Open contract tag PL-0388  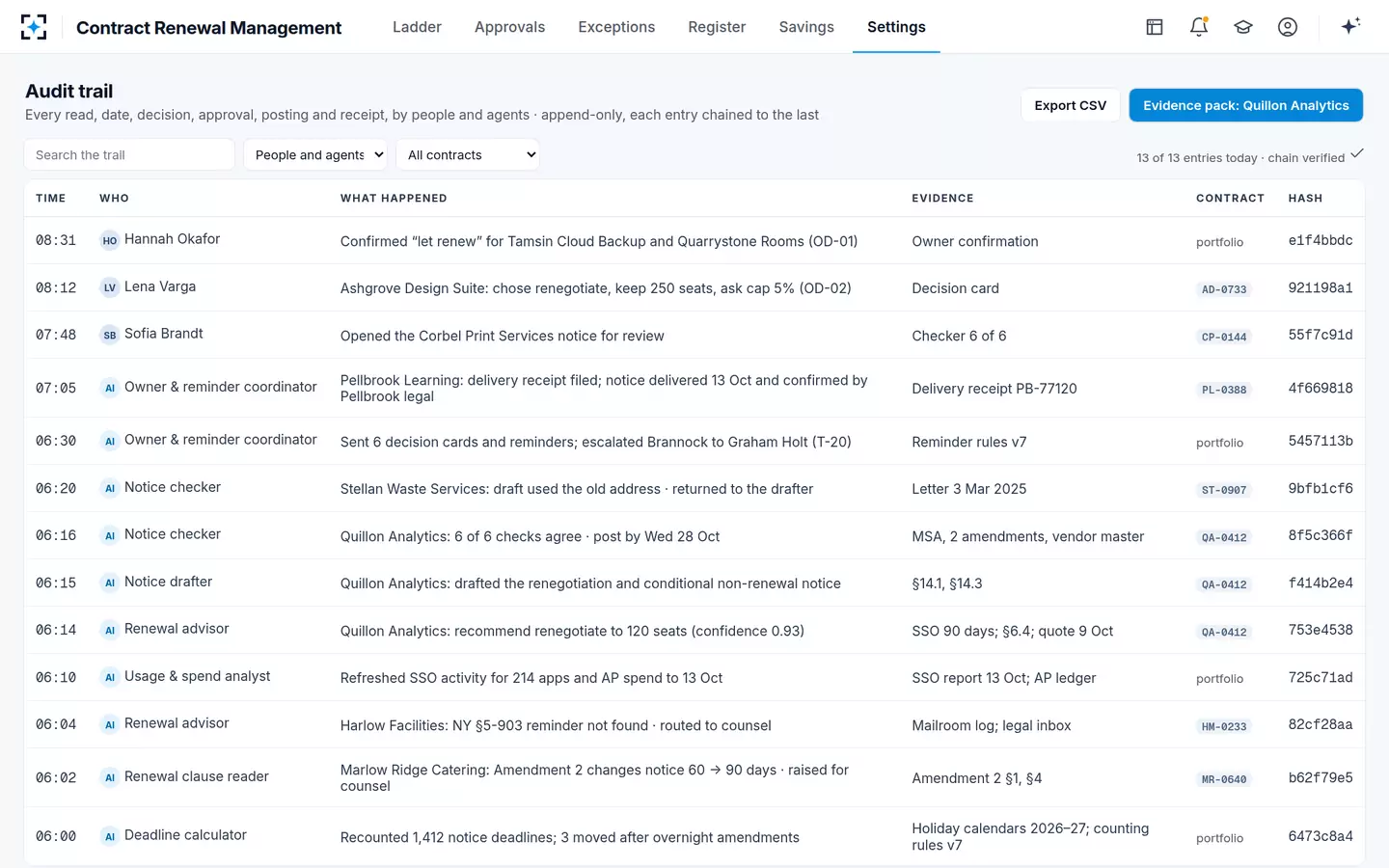tap(1224, 390)
